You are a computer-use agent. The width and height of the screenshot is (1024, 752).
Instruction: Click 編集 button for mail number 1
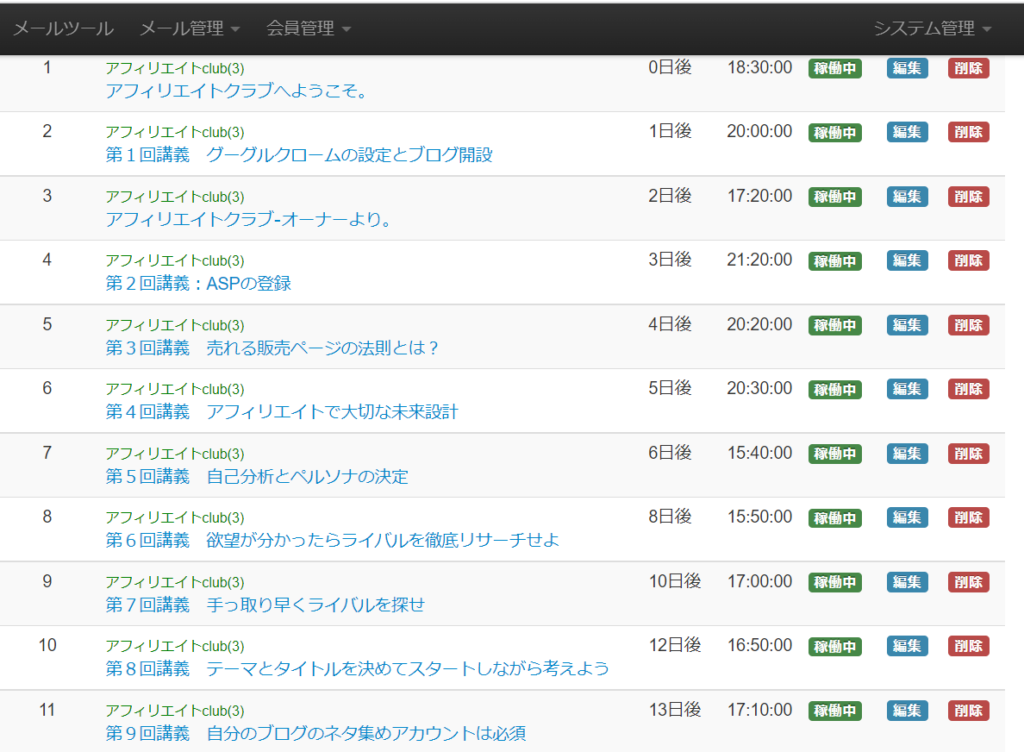[907, 68]
